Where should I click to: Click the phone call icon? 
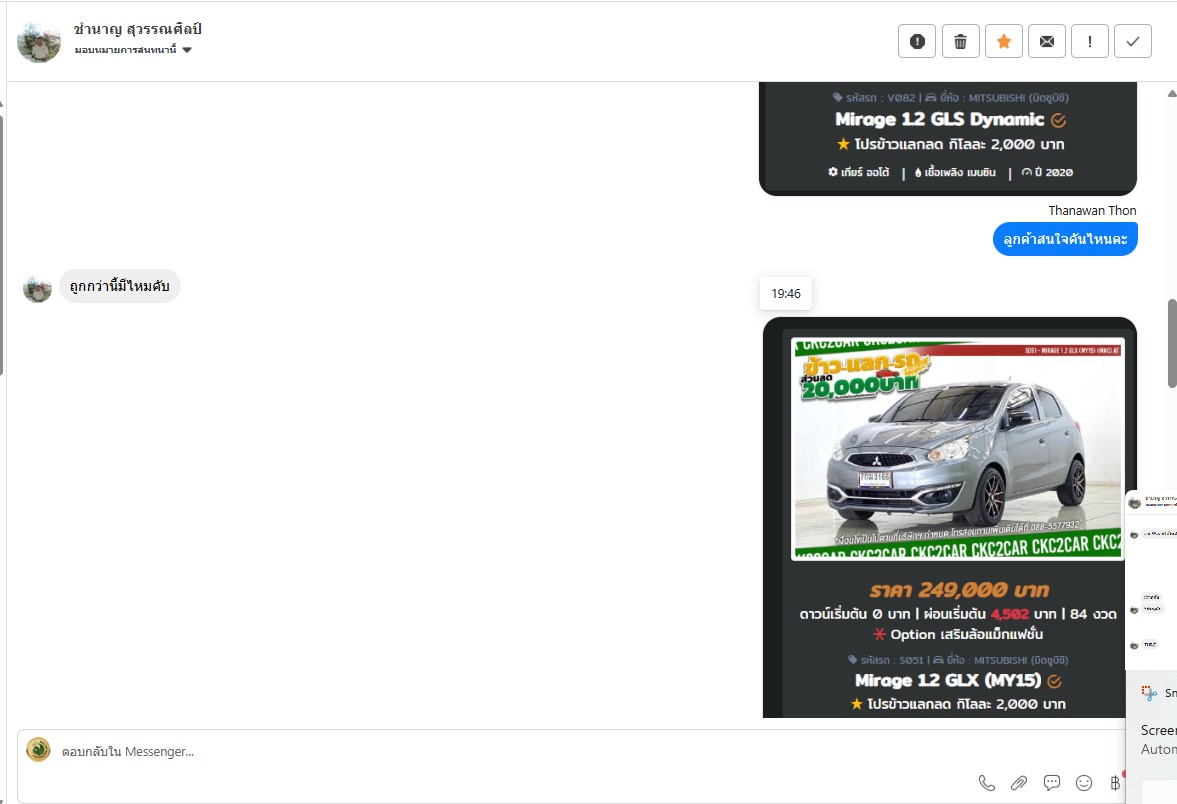coord(986,783)
